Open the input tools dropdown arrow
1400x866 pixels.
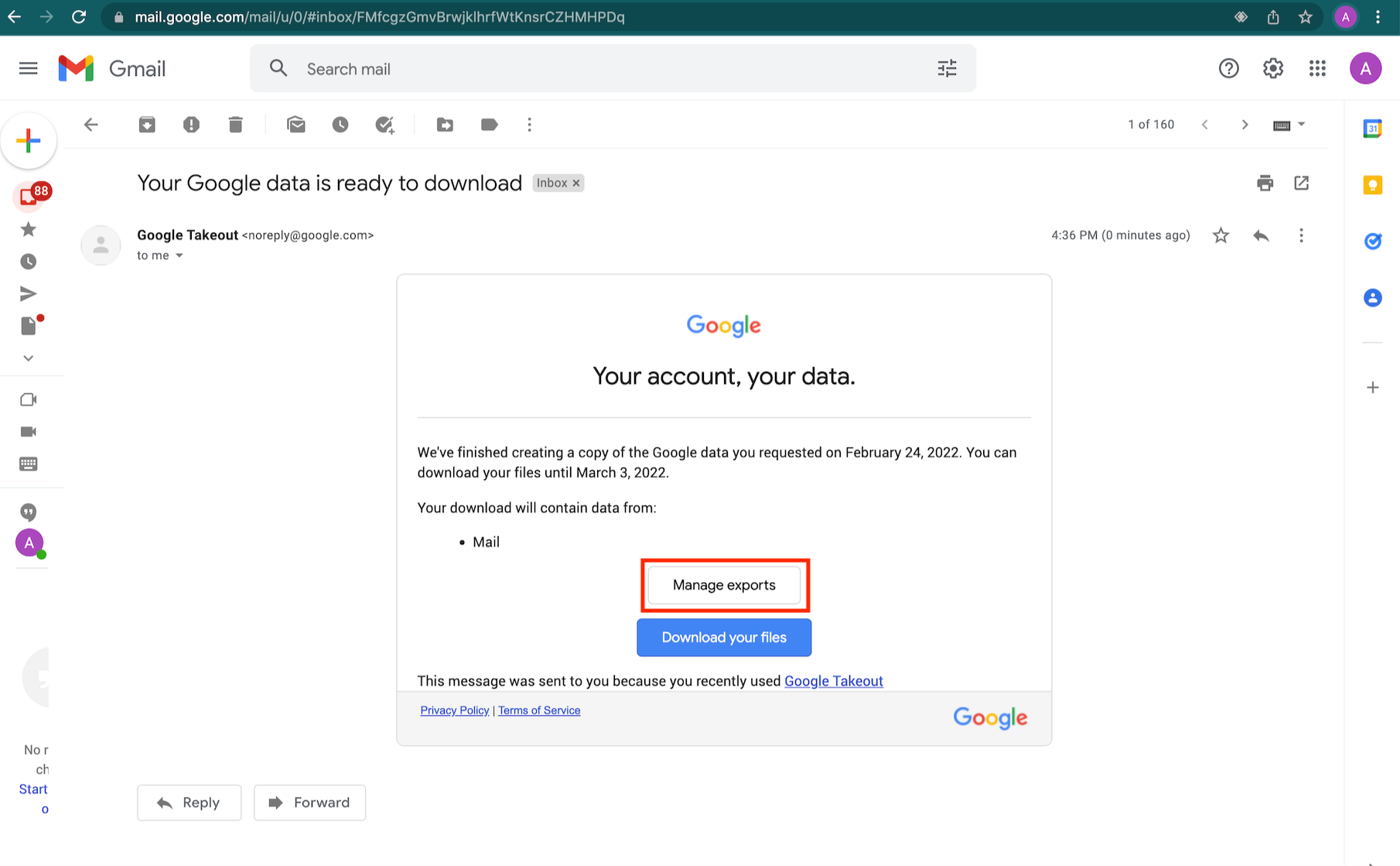pyautogui.click(x=1302, y=125)
